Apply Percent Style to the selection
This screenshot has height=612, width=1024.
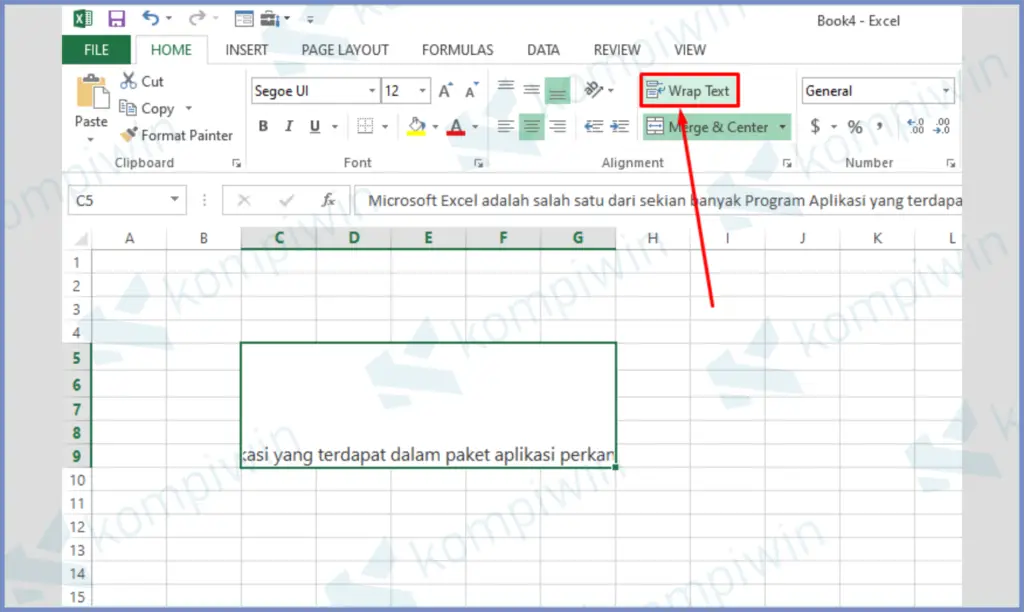tap(856, 127)
